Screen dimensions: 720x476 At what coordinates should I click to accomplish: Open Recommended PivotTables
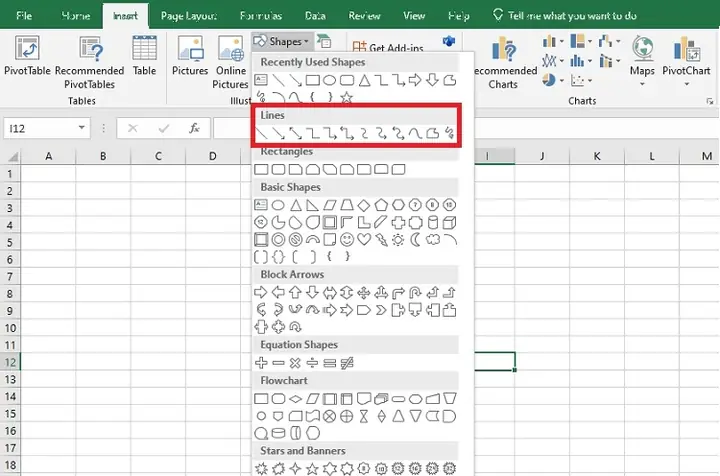[90, 63]
